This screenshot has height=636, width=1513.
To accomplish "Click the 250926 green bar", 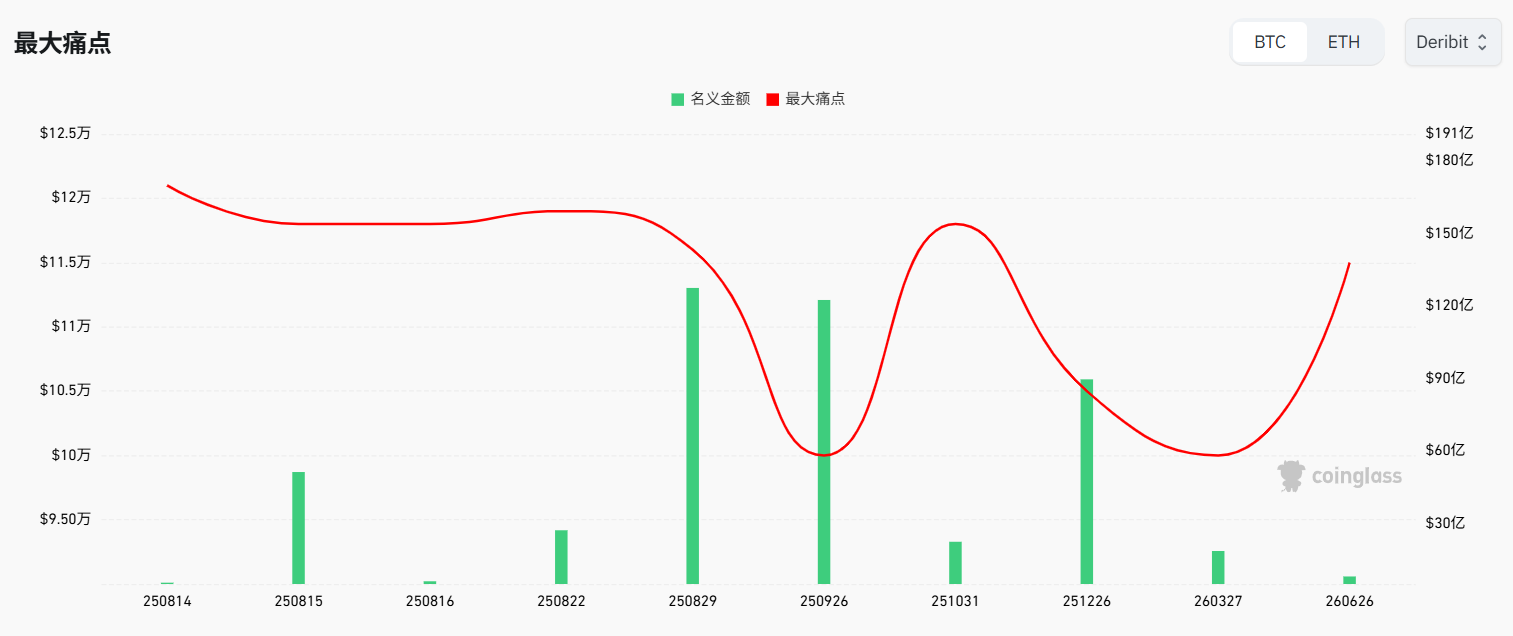I will [x=824, y=441].
